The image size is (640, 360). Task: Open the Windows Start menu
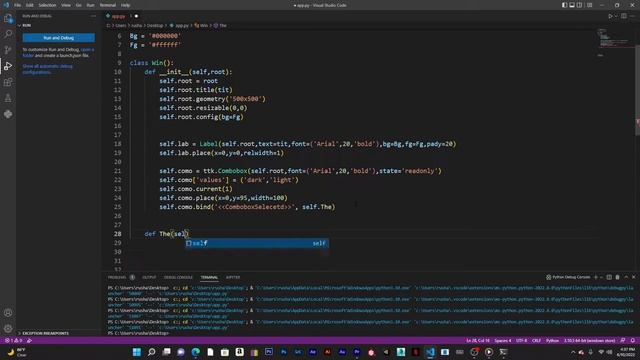pyautogui.click(x=137, y=352)
